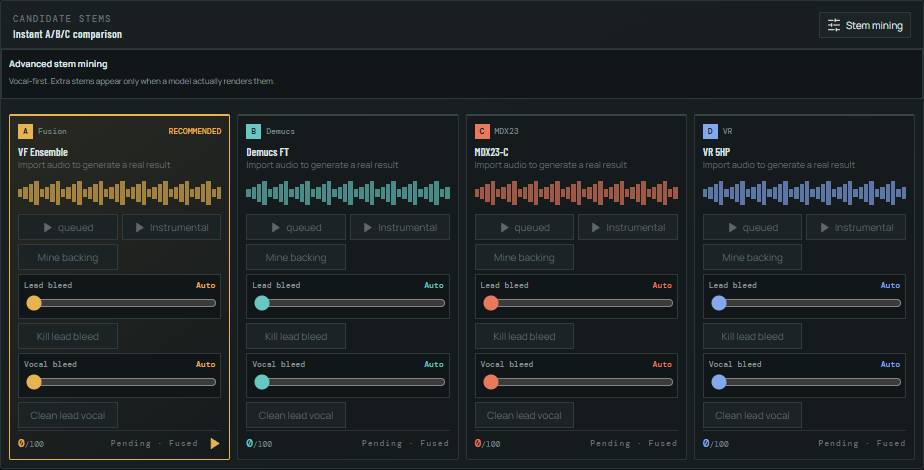Select the B Demucs letter badge
The height and width of the screenshot is (470, 924).
click(253, 131)
